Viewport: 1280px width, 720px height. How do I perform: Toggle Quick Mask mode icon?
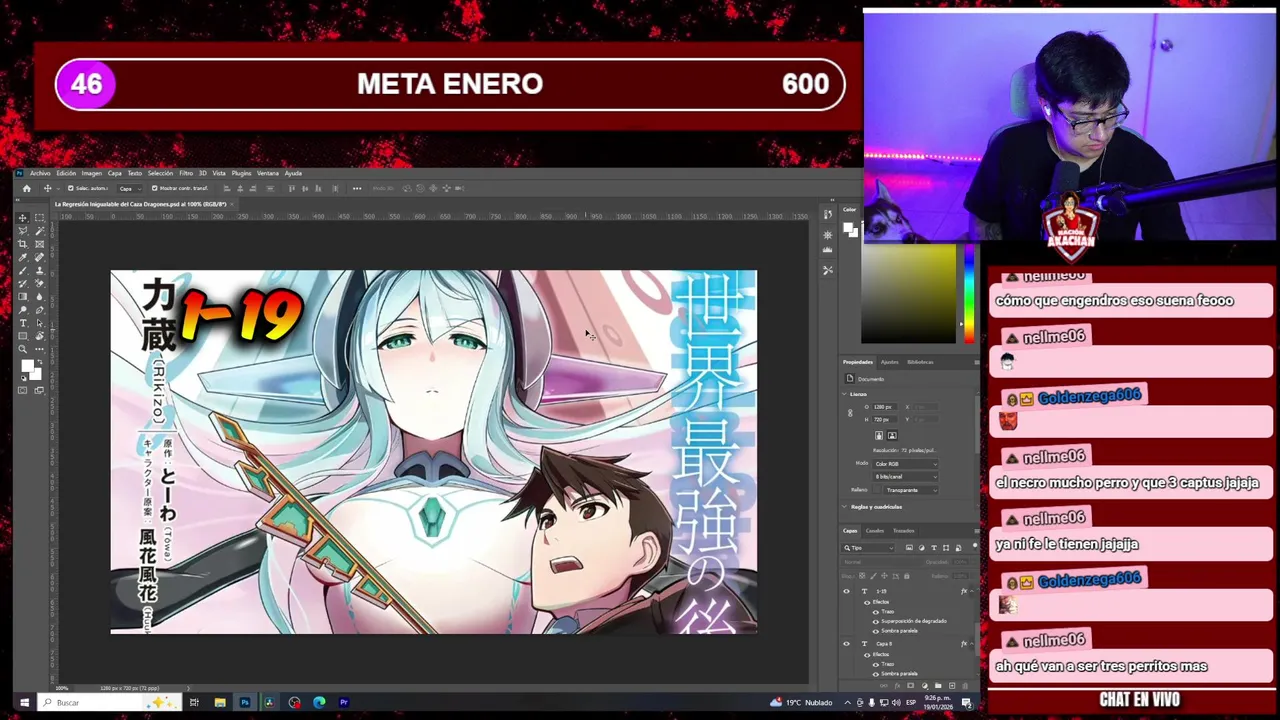pos(22,390)
